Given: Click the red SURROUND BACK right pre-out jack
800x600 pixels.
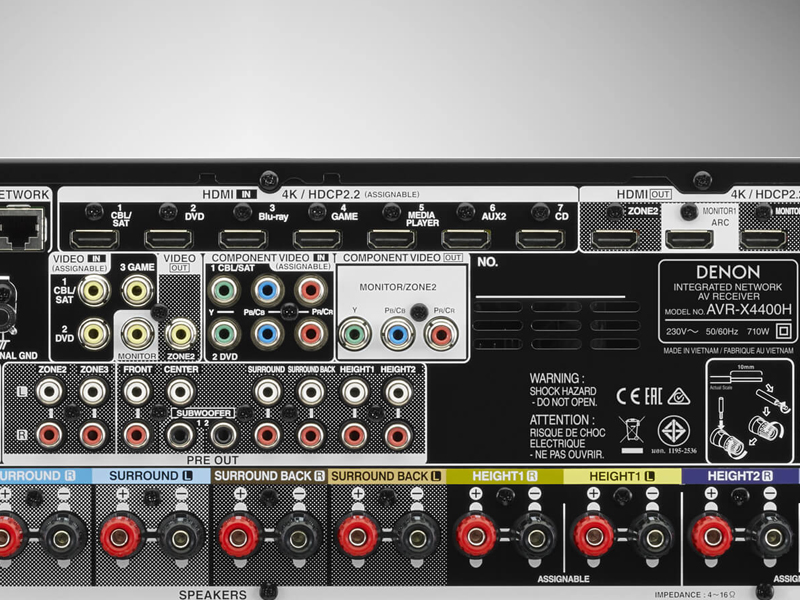Looking at the screenshot, I should (311, 435).
